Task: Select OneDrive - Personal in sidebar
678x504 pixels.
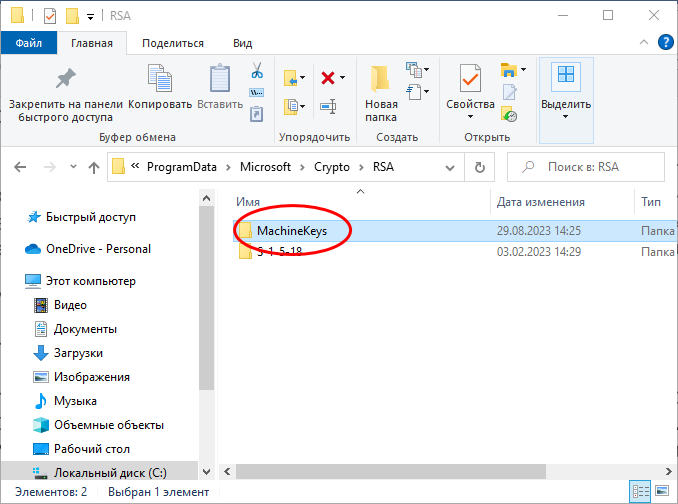Action: tap(98, 249)
